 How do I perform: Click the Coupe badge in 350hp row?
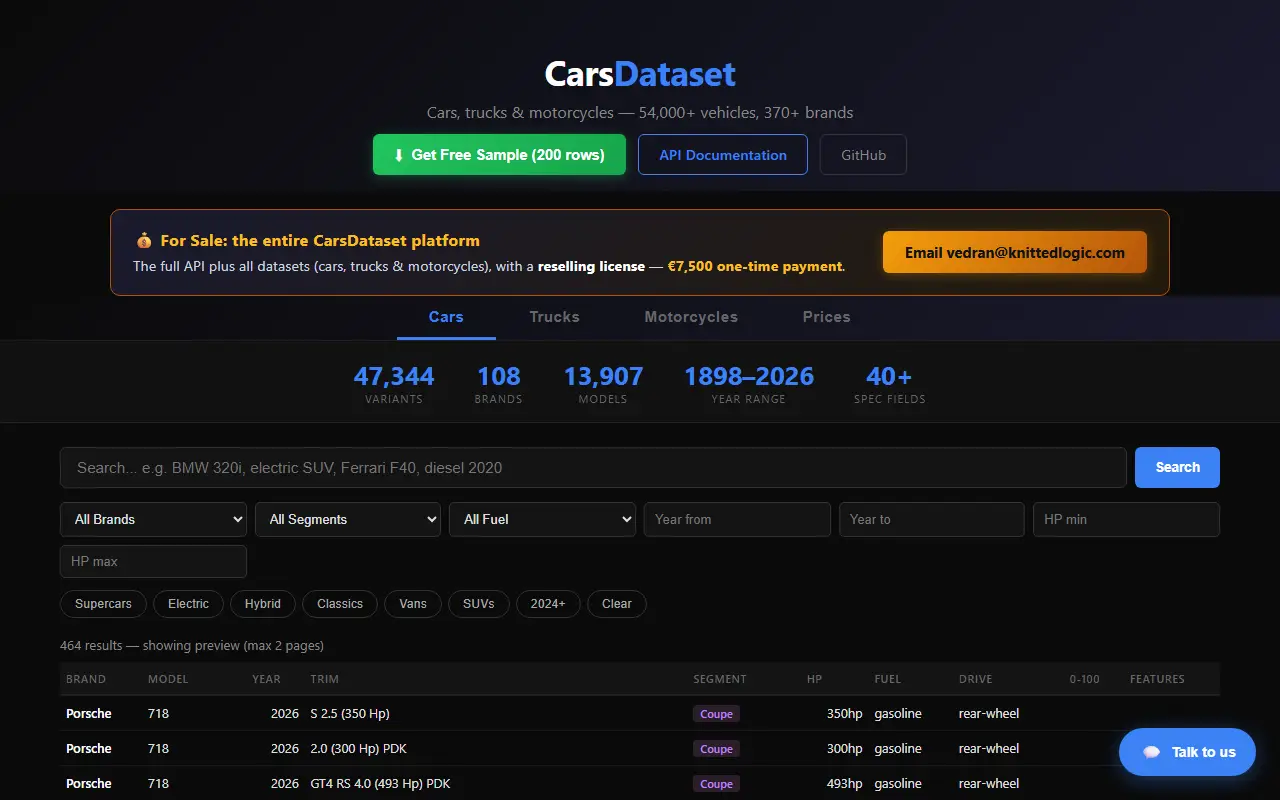(716, 714)
